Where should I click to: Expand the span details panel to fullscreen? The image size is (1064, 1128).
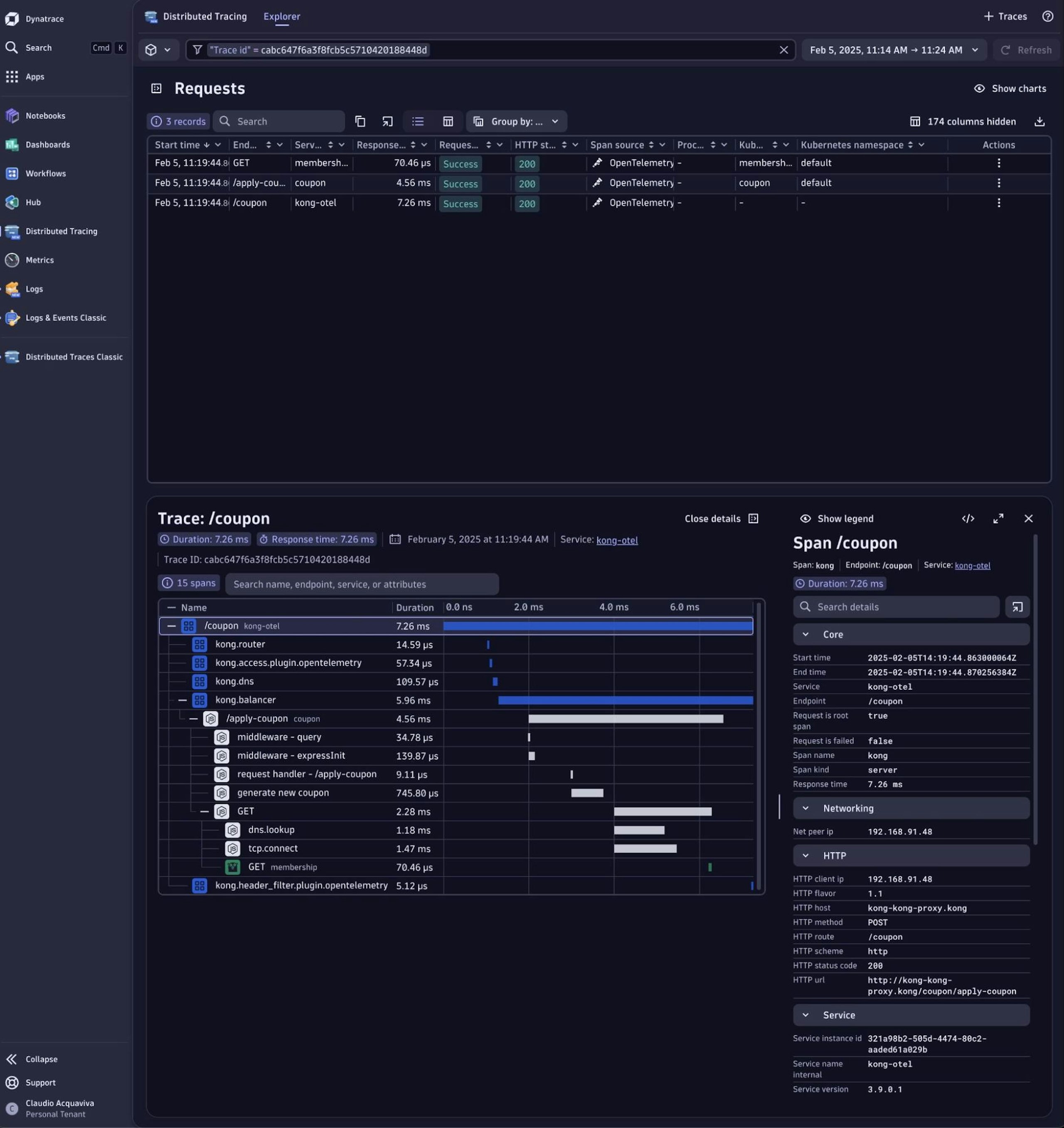(x=997, y=519)
